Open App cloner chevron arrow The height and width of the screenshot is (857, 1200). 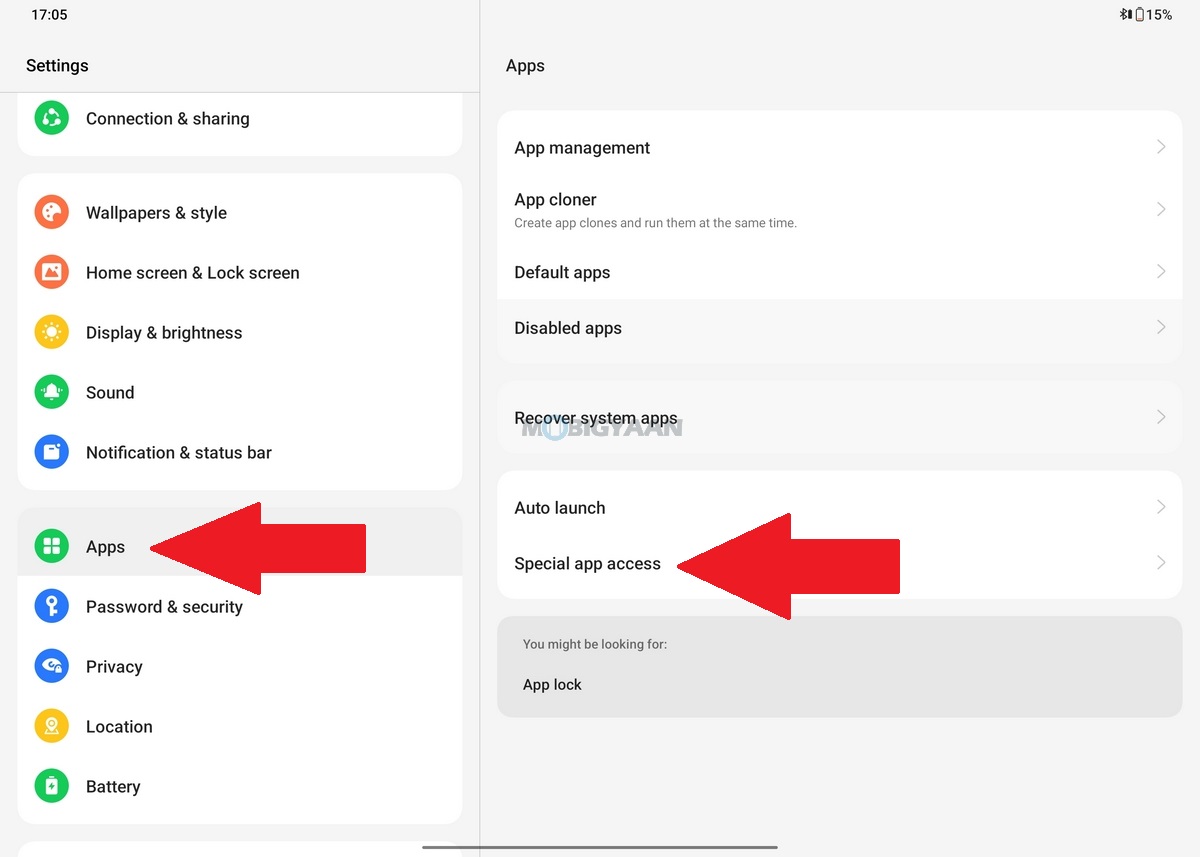coord(1161,209)
